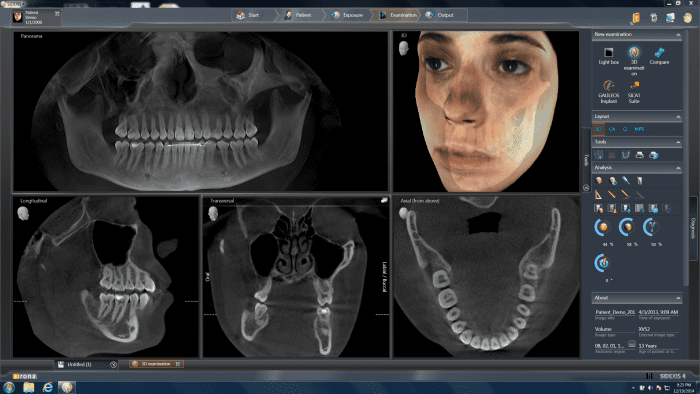
Task: Click the third annotation icon with blue arrow
Action: pyautogui.click(x=626, y=208)
